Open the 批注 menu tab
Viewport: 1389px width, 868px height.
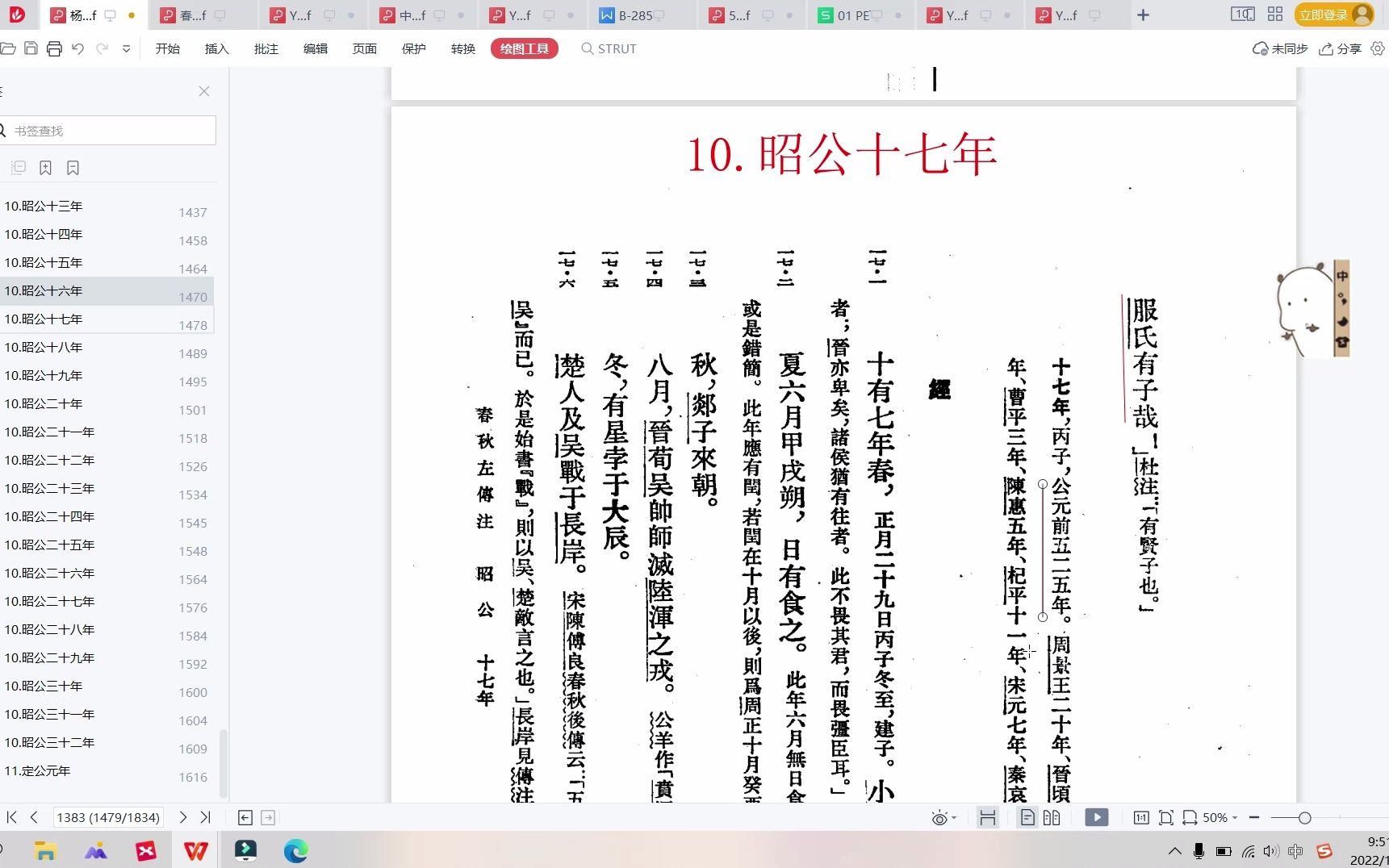(266, 48)
